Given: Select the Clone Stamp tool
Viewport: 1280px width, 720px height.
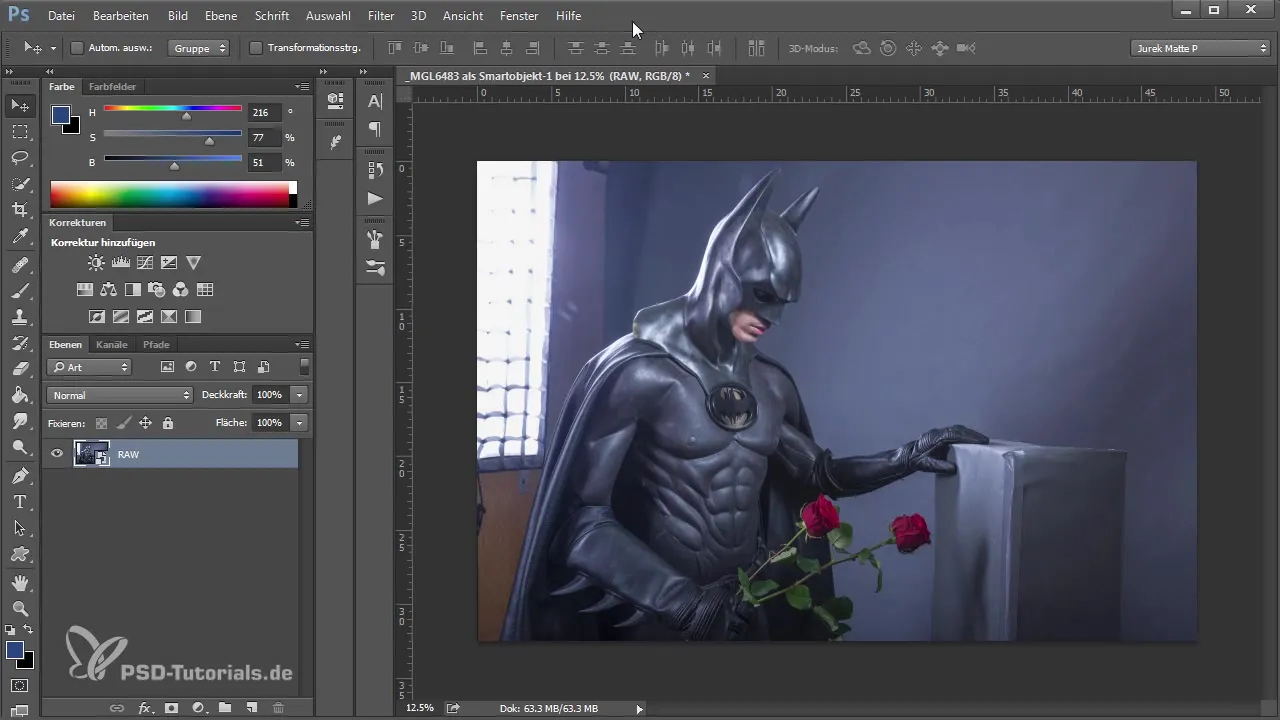Looking at the screenshot, I should click(x=20, y=317).
